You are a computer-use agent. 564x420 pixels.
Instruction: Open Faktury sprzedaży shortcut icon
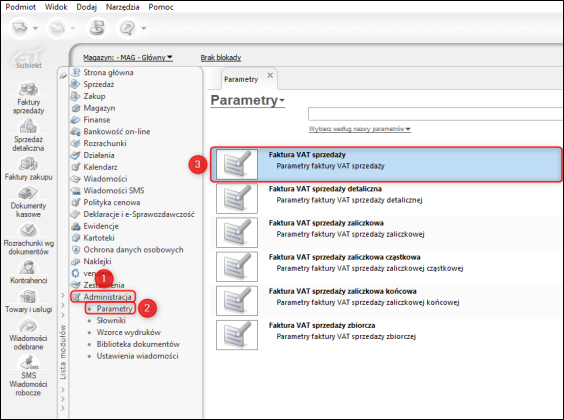tap(28, 90)
